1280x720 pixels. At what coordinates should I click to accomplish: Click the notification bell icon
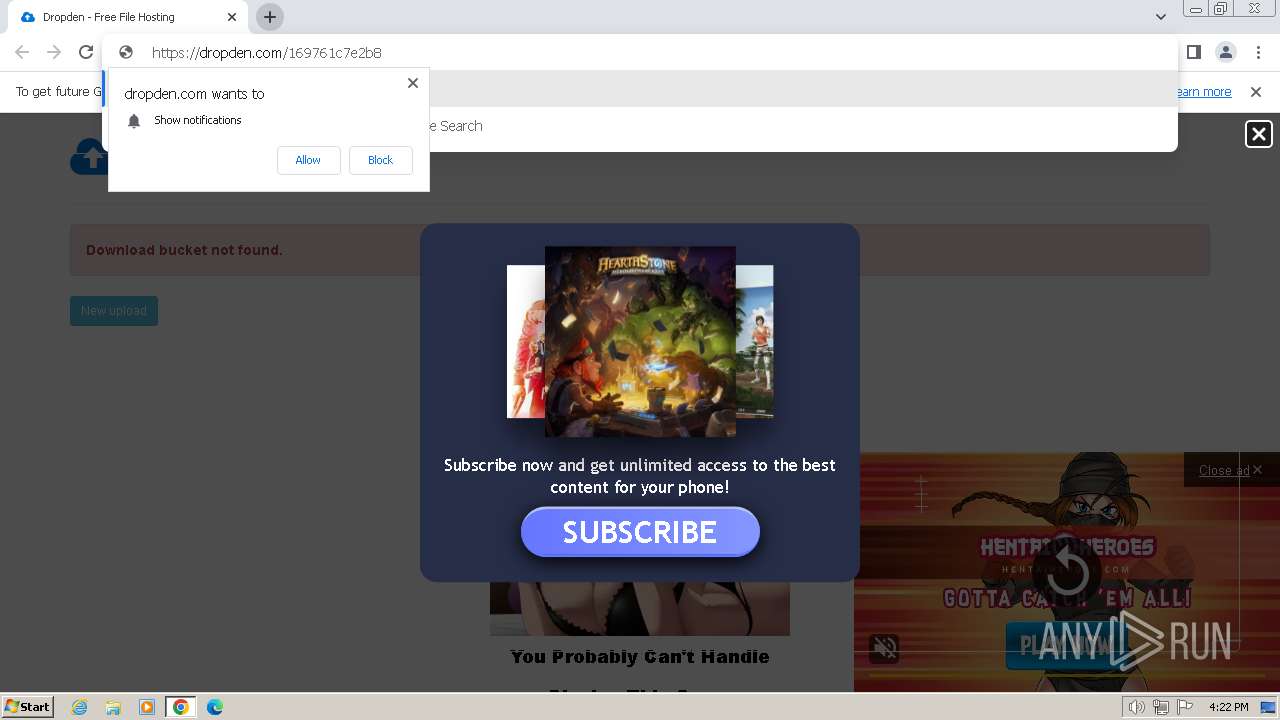134,121
